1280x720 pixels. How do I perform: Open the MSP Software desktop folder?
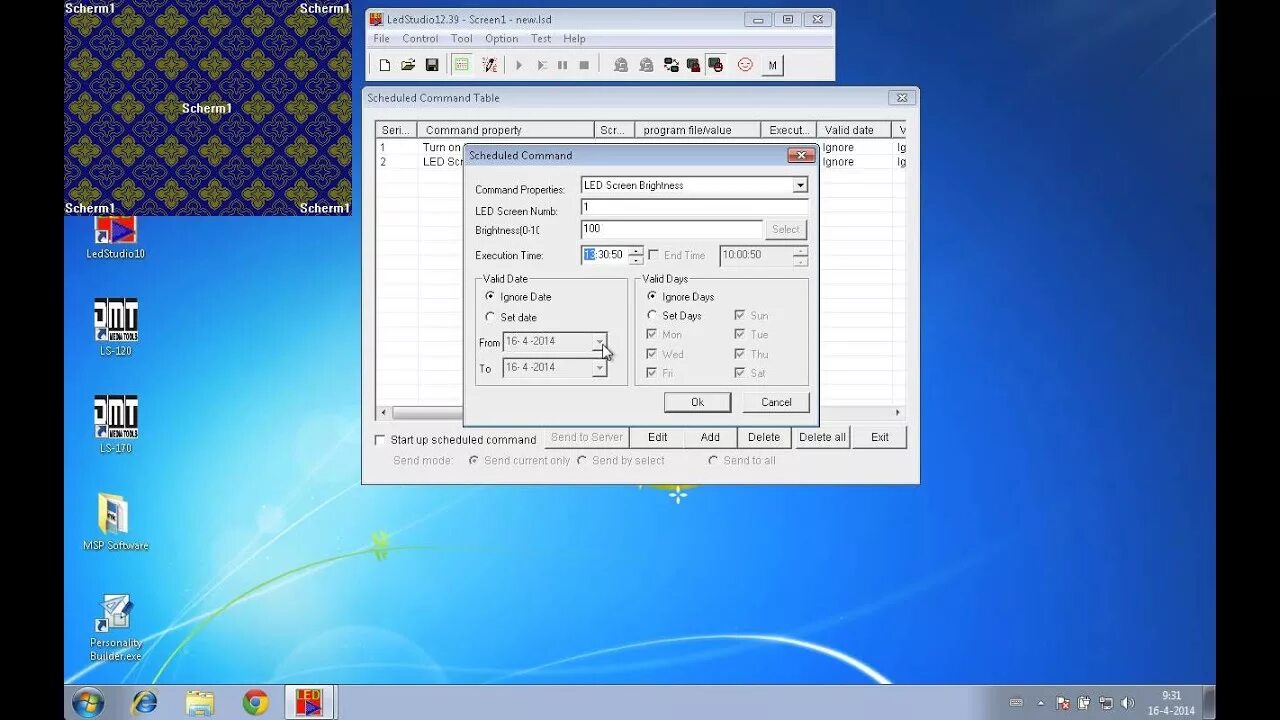(x=115, y=521)
